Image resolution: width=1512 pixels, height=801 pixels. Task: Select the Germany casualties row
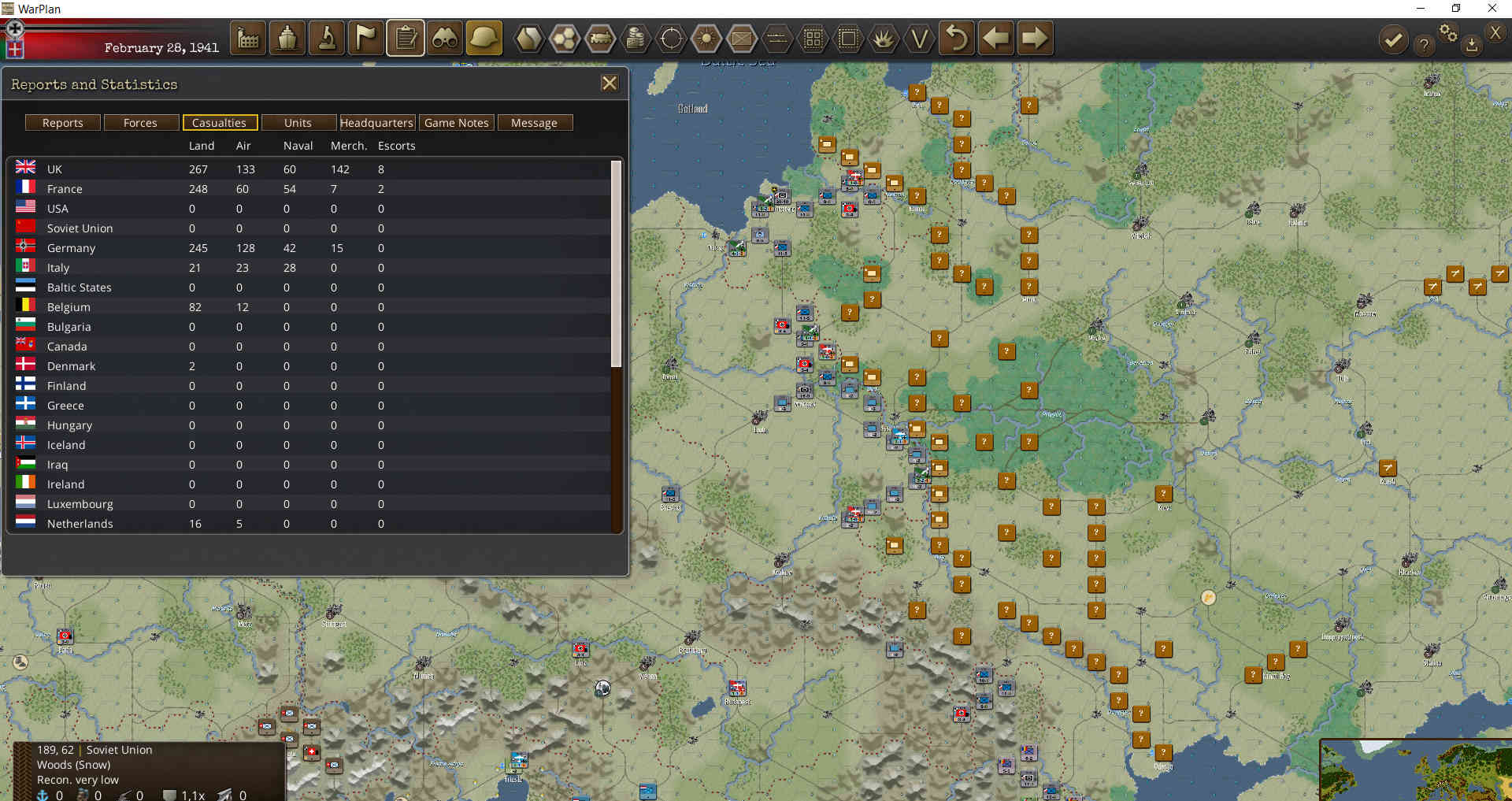tap(311, 248)
